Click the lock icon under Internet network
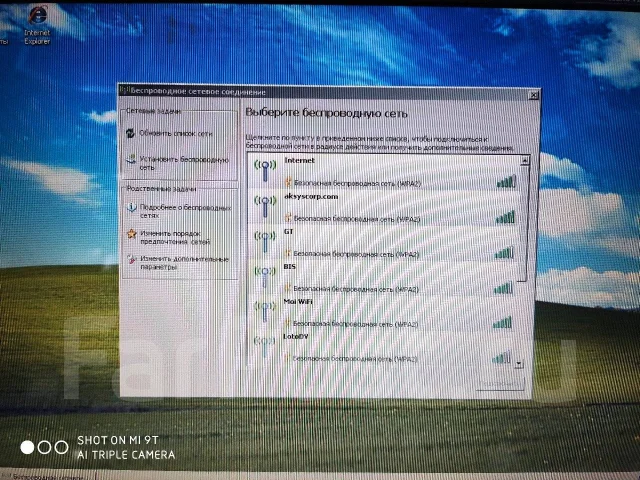Viewport: 640px width, 480px height. [288, 182]
